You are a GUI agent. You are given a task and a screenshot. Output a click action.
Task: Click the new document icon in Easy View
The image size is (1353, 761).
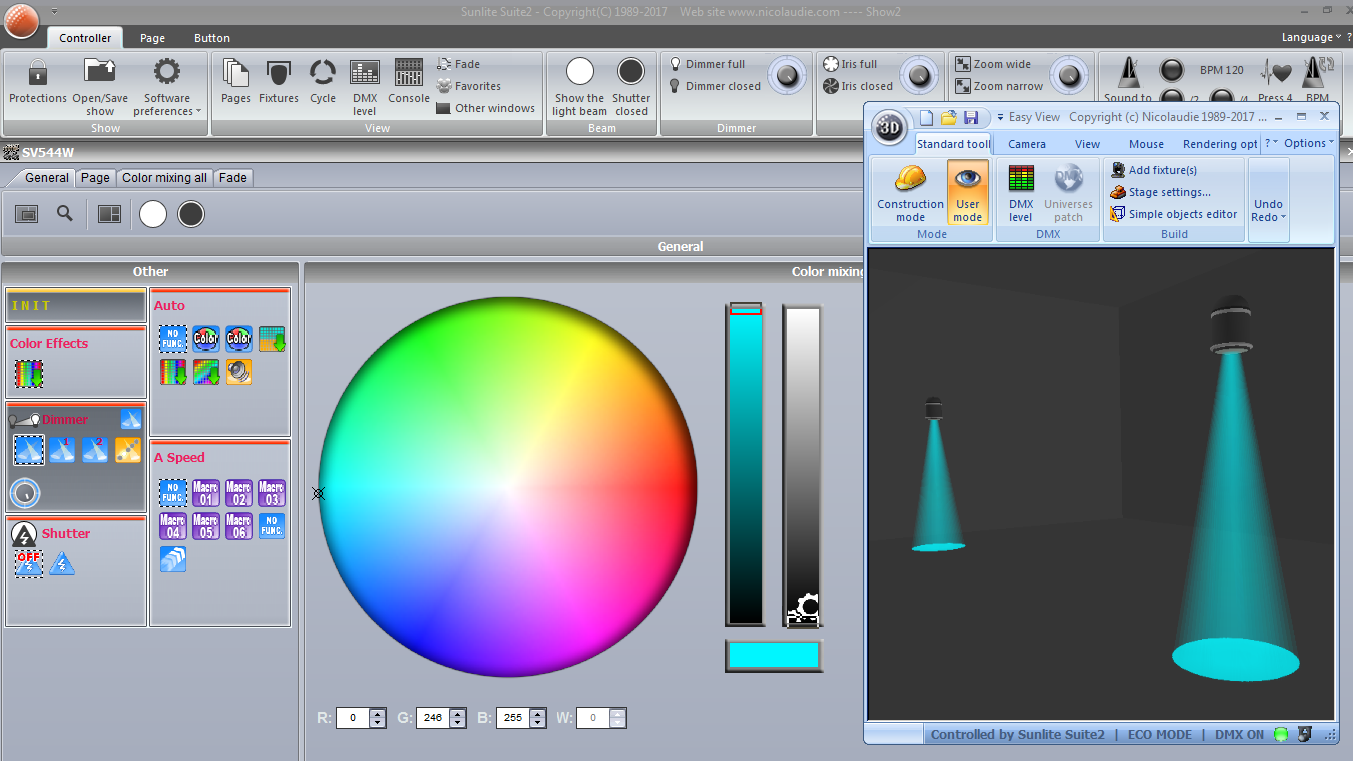[x=926, y=117]
